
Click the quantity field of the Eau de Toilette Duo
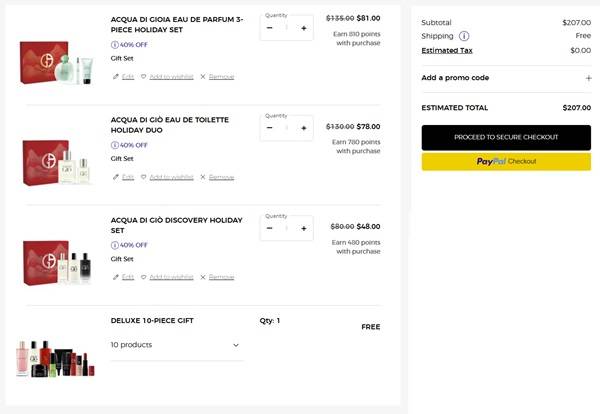click(x=287, y=128)
